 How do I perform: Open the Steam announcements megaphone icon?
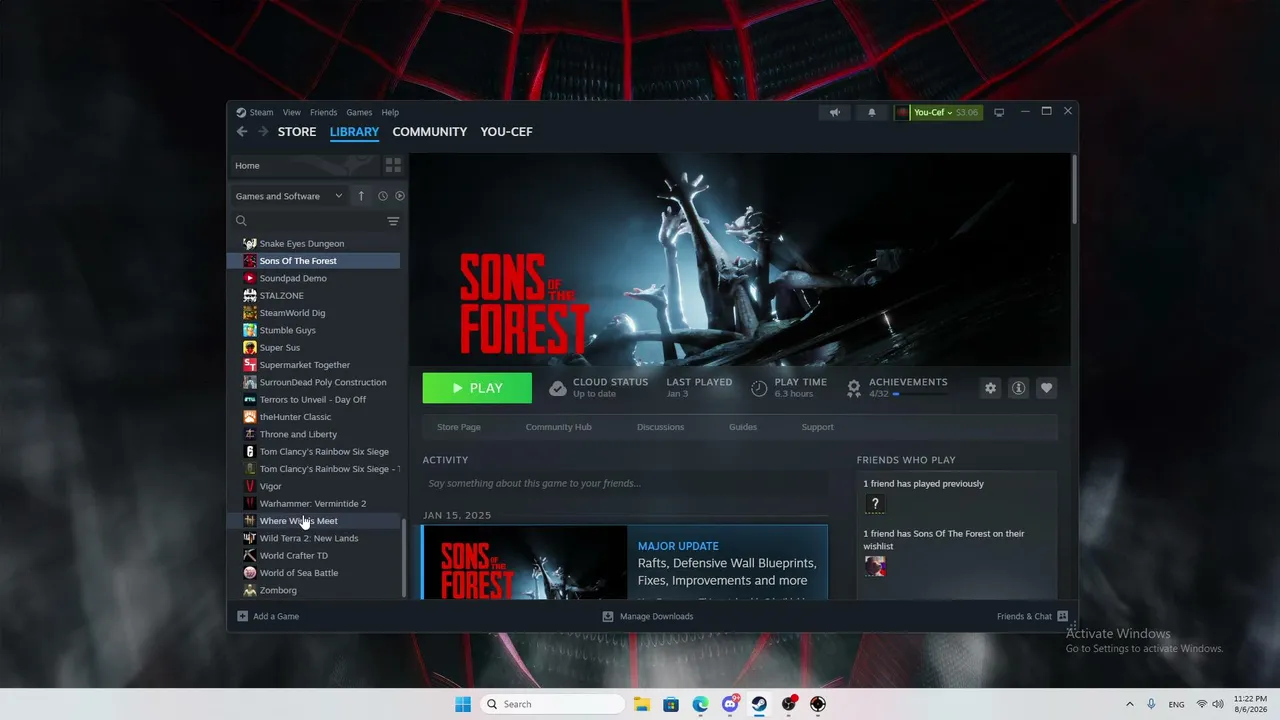click(x=835, y=112)
